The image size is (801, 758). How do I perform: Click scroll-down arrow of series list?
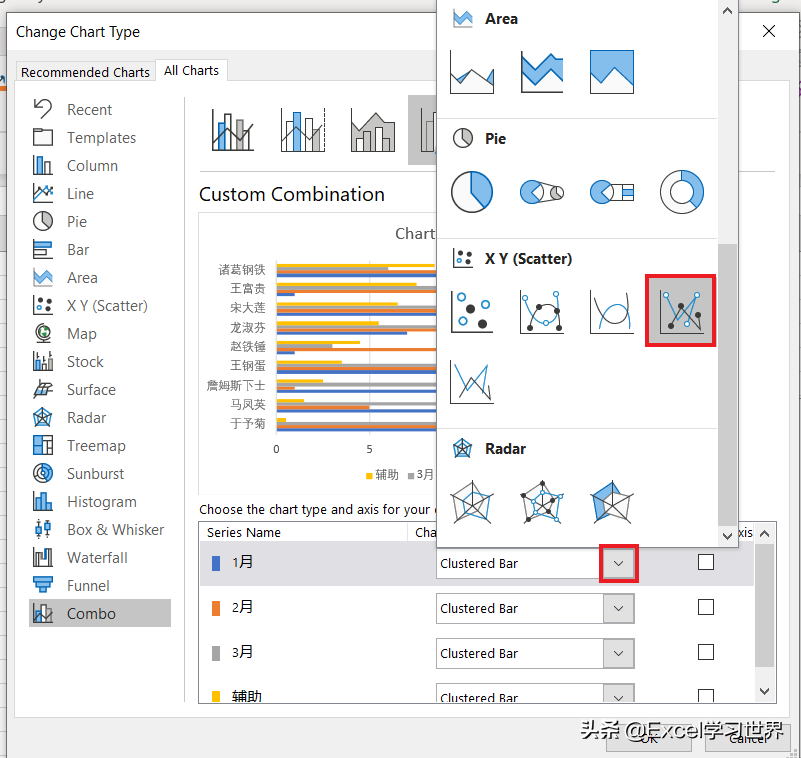pos(764,691)
